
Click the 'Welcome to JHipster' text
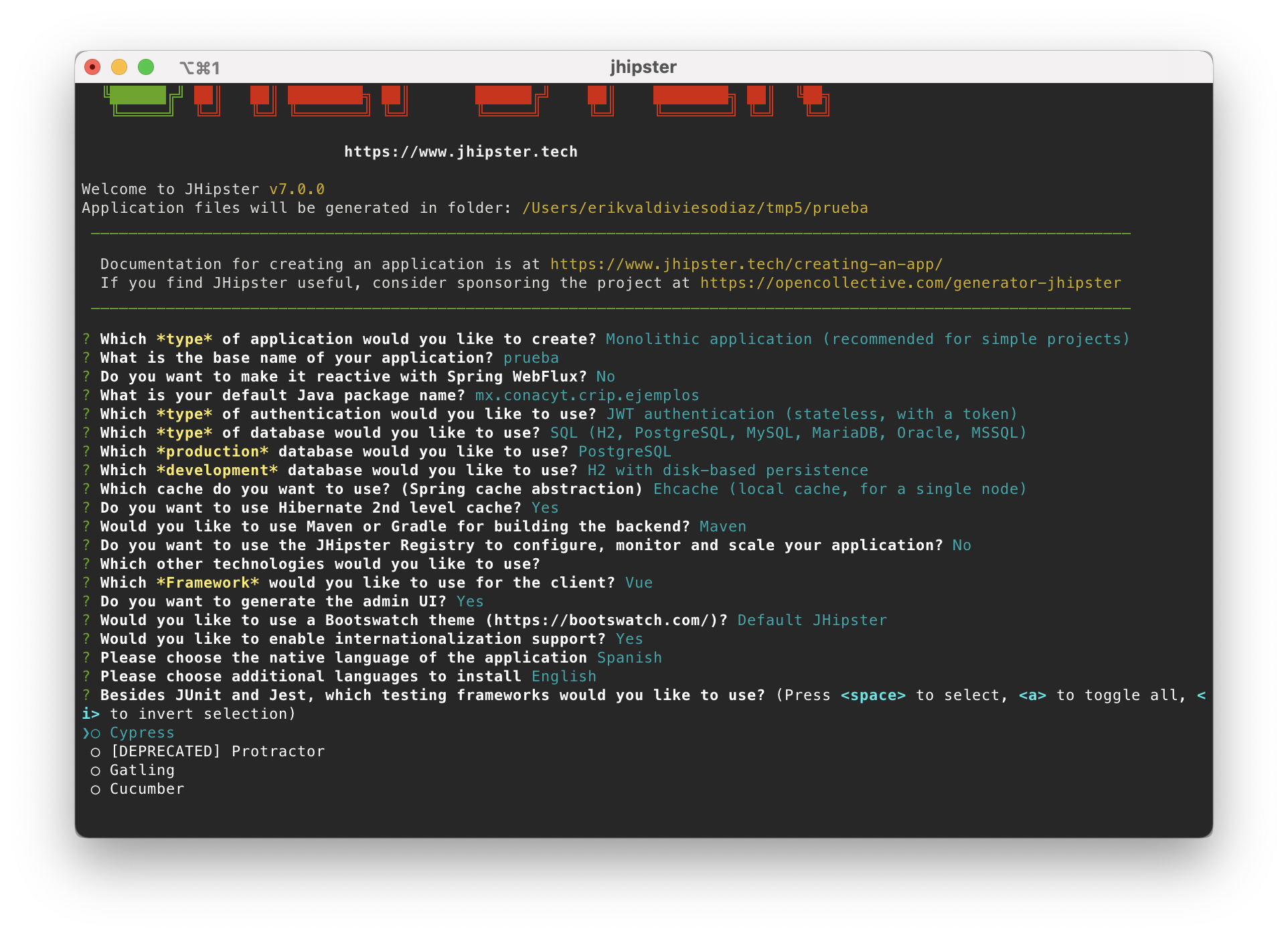[170, 189]
